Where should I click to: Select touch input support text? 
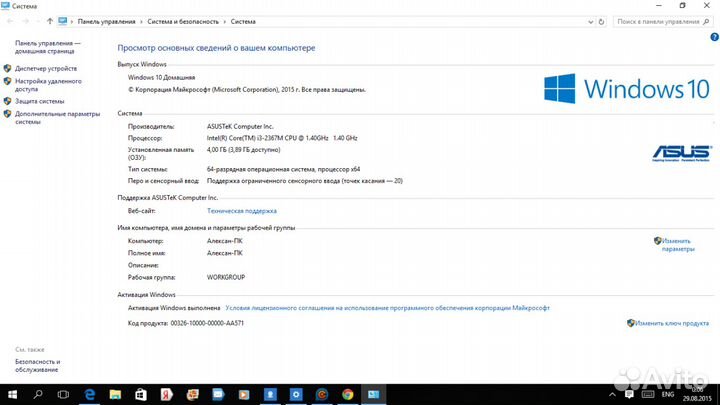click(x=304, y=181)
